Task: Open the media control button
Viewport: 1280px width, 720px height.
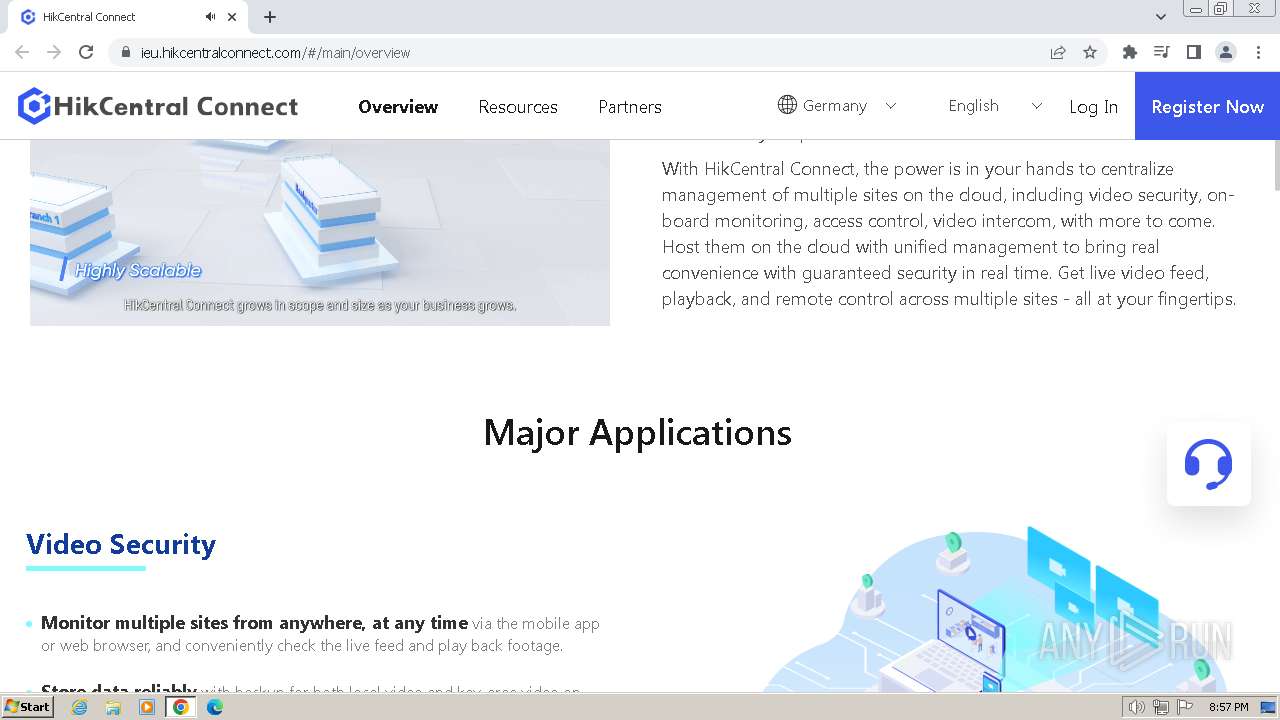Action: coord(1161,52)
